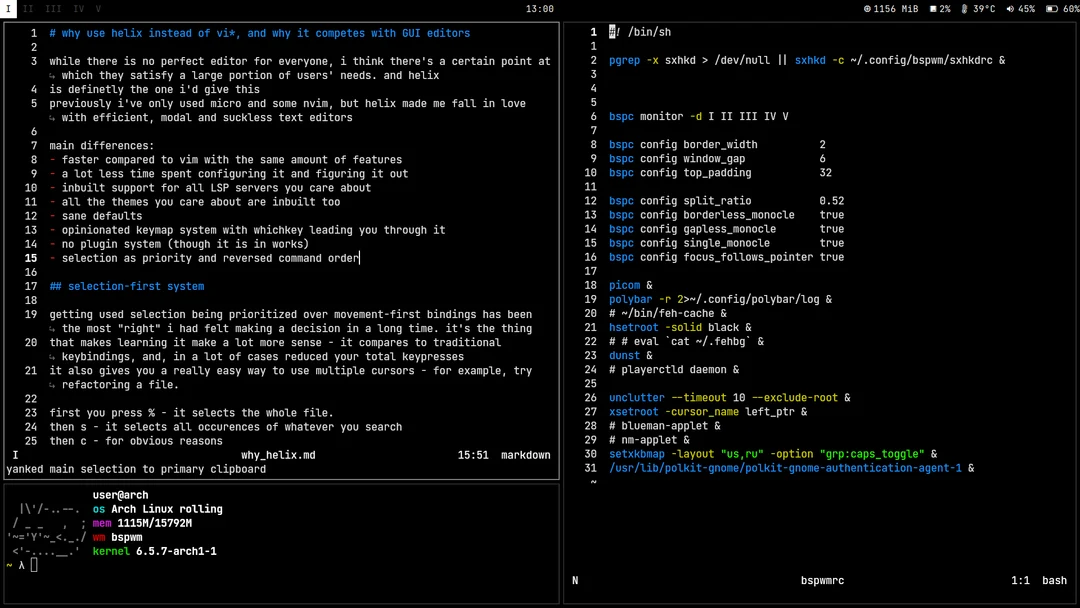Click the memory usage icon in polybar
Screen dimensions: 1080x608
(867, 9)
